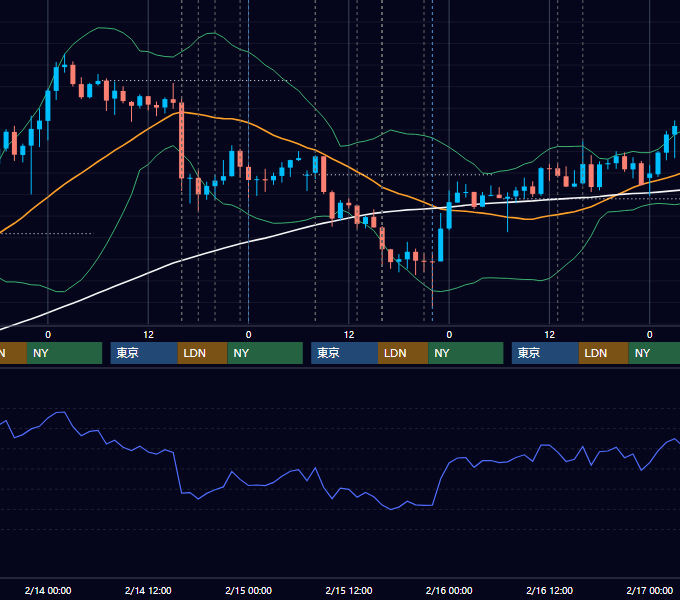Click the 東京 session block on 2/14
The image size is (680, 600).
point(144,353)
